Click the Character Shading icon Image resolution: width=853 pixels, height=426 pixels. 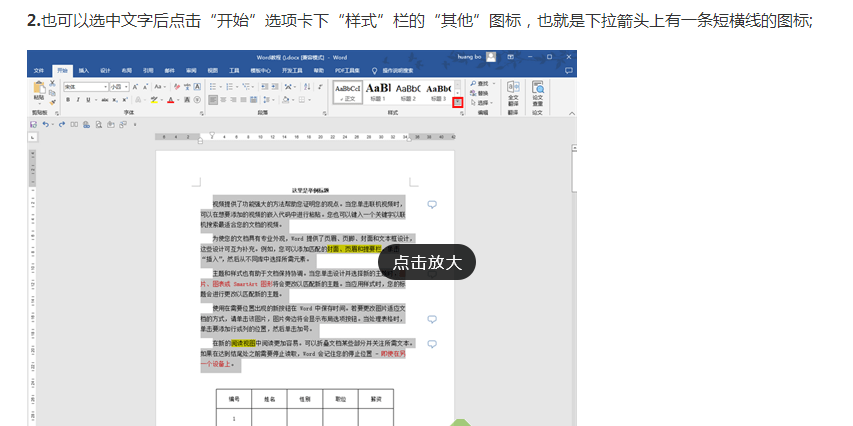click(x=187, y=100)
